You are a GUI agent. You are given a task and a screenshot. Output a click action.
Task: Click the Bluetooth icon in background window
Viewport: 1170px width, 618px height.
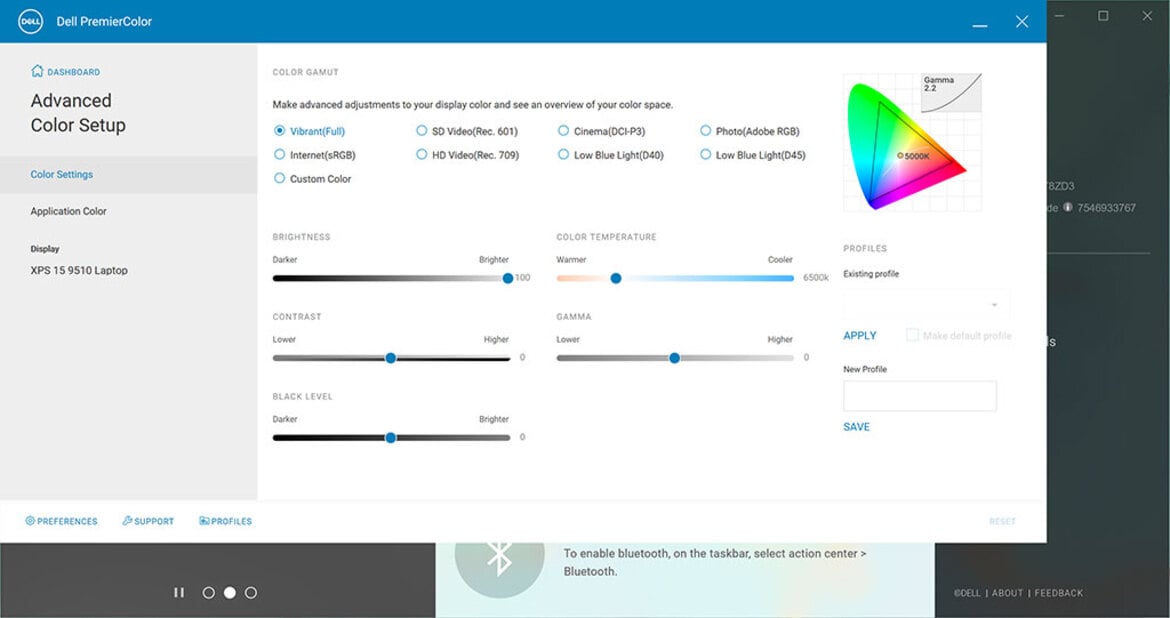tap(499, 556)
